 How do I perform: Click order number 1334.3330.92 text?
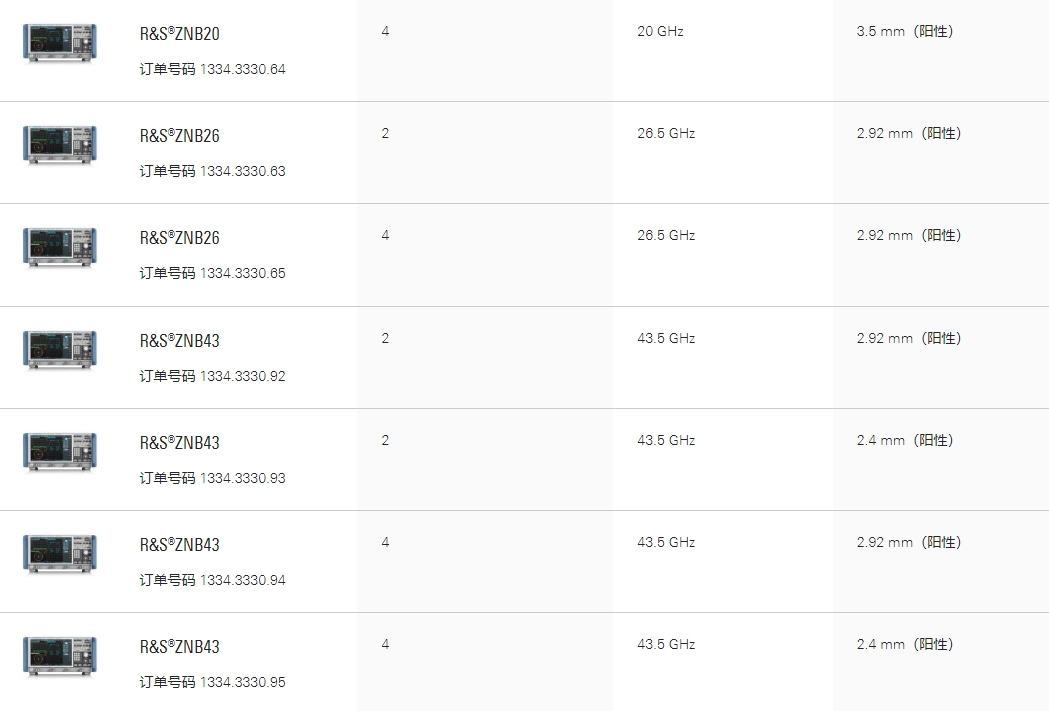click(242, 376)
